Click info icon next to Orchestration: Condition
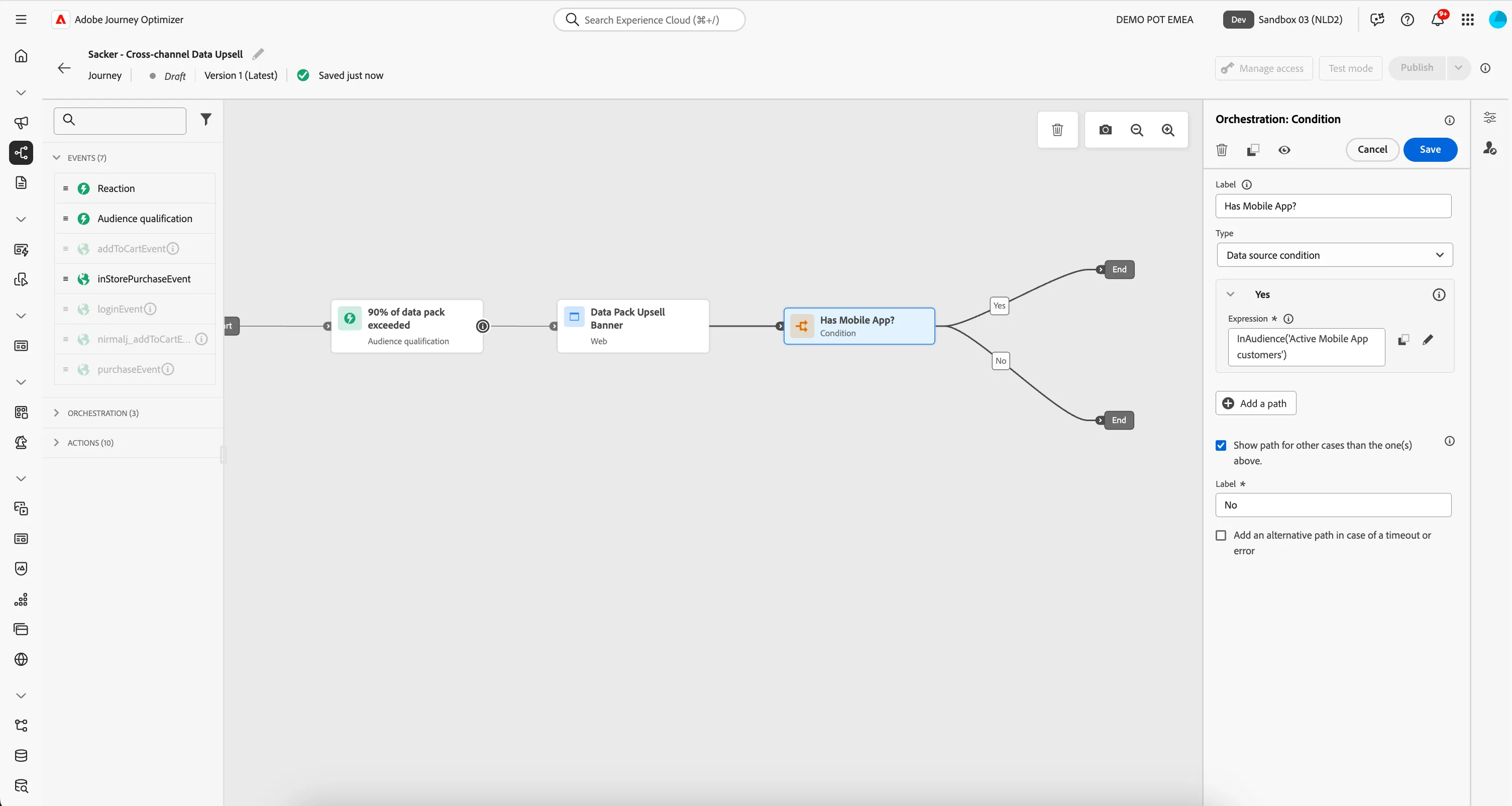This screenshot has width=1512, height=806. 1449,120
